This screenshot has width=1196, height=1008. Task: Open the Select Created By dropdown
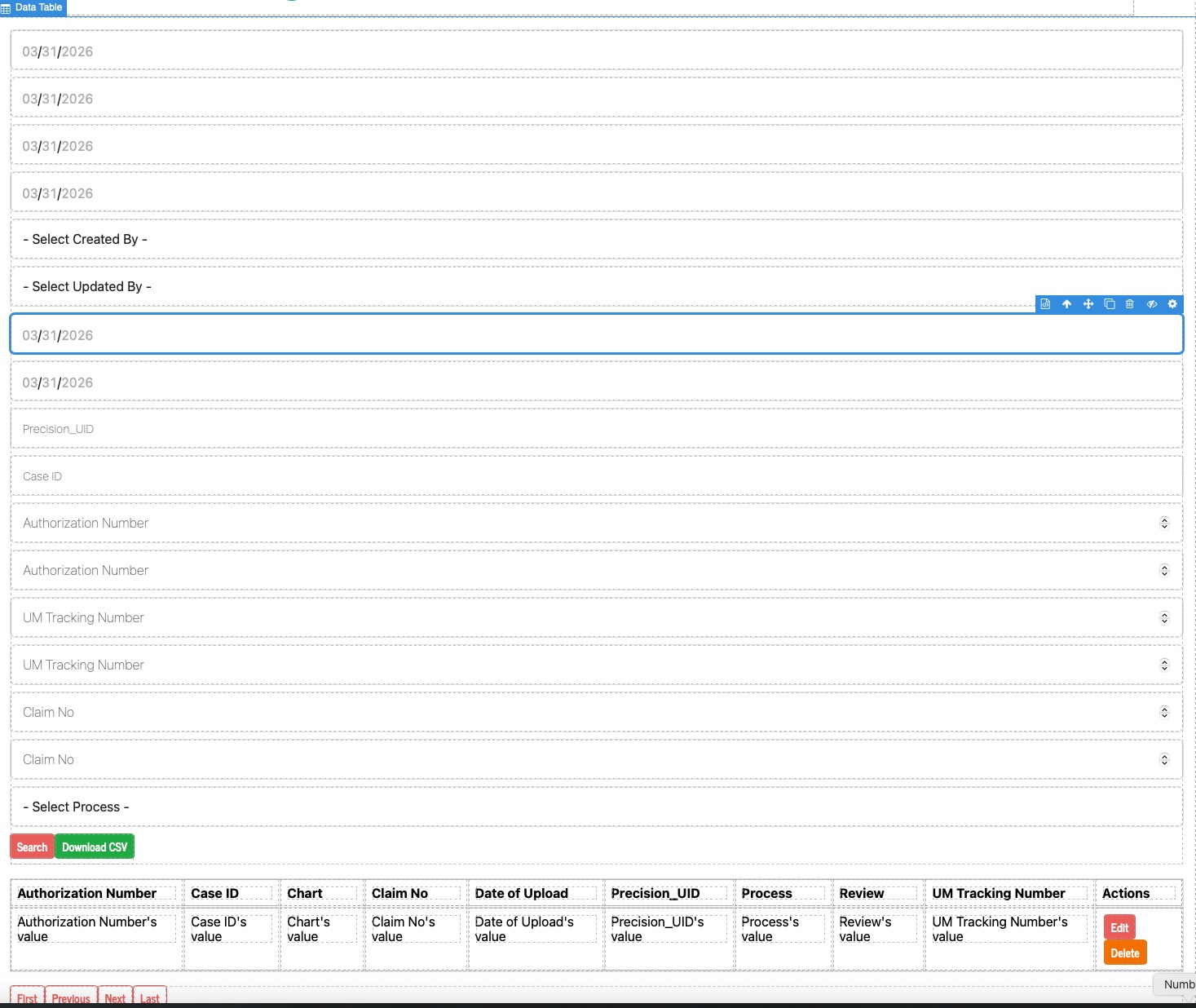click(x=596, y=240)
